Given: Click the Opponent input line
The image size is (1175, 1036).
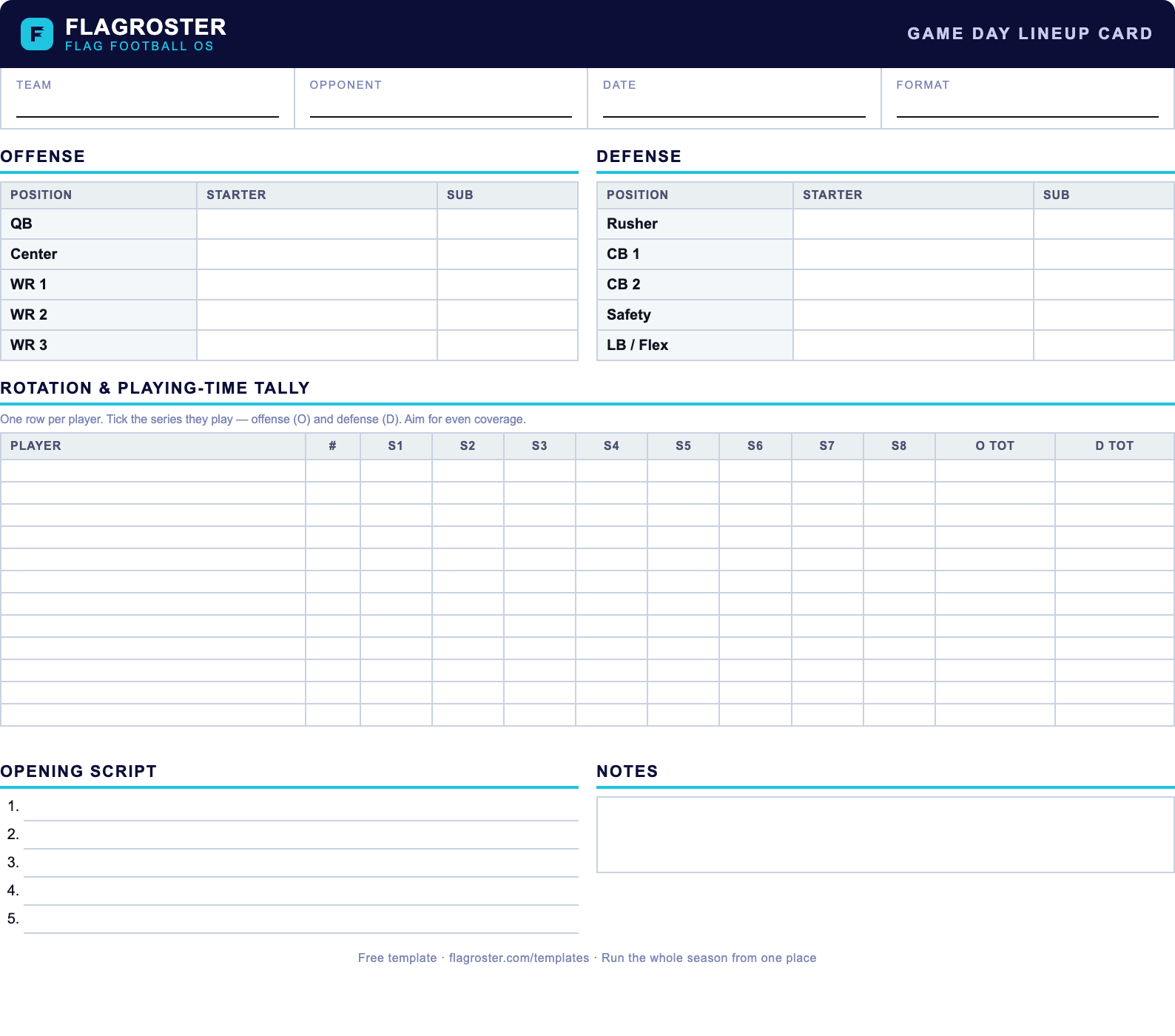Looking at the screenshot, I should pyautogui.click(x=441, y=108).
